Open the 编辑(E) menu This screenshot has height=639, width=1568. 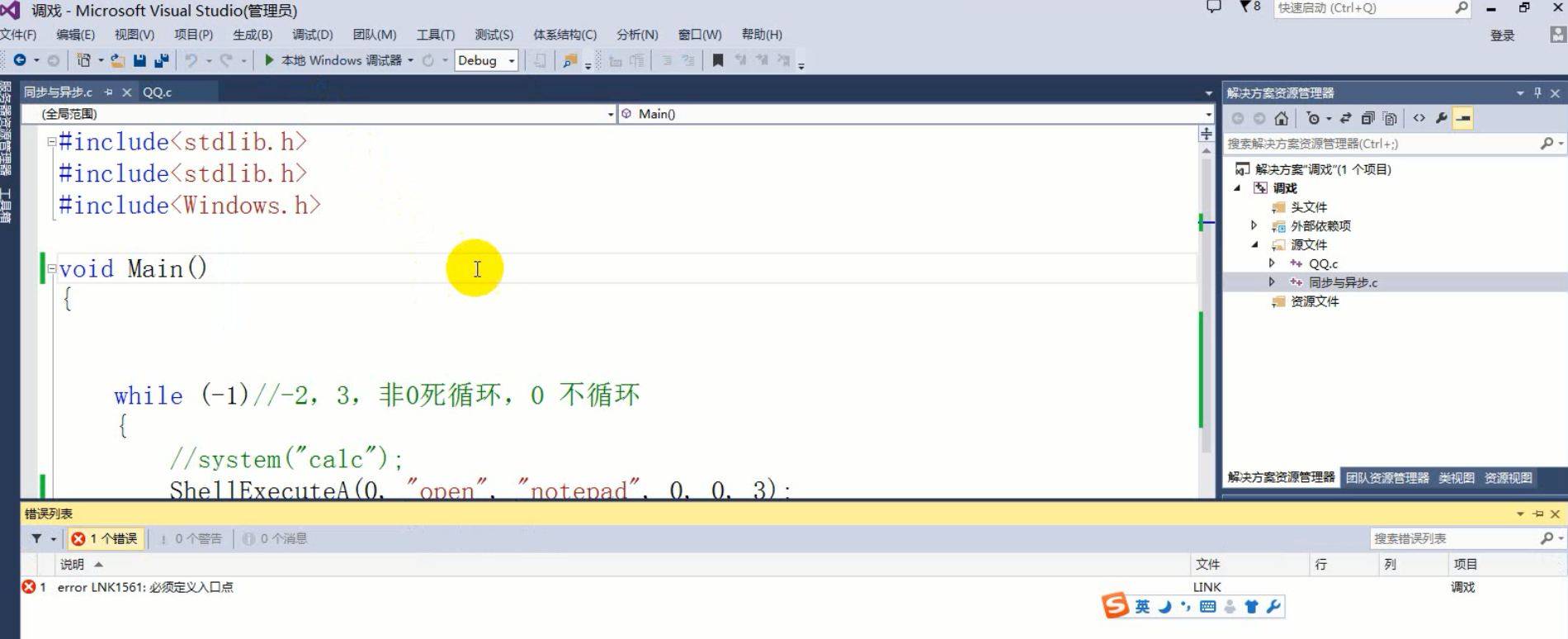(x=75, y=35)
